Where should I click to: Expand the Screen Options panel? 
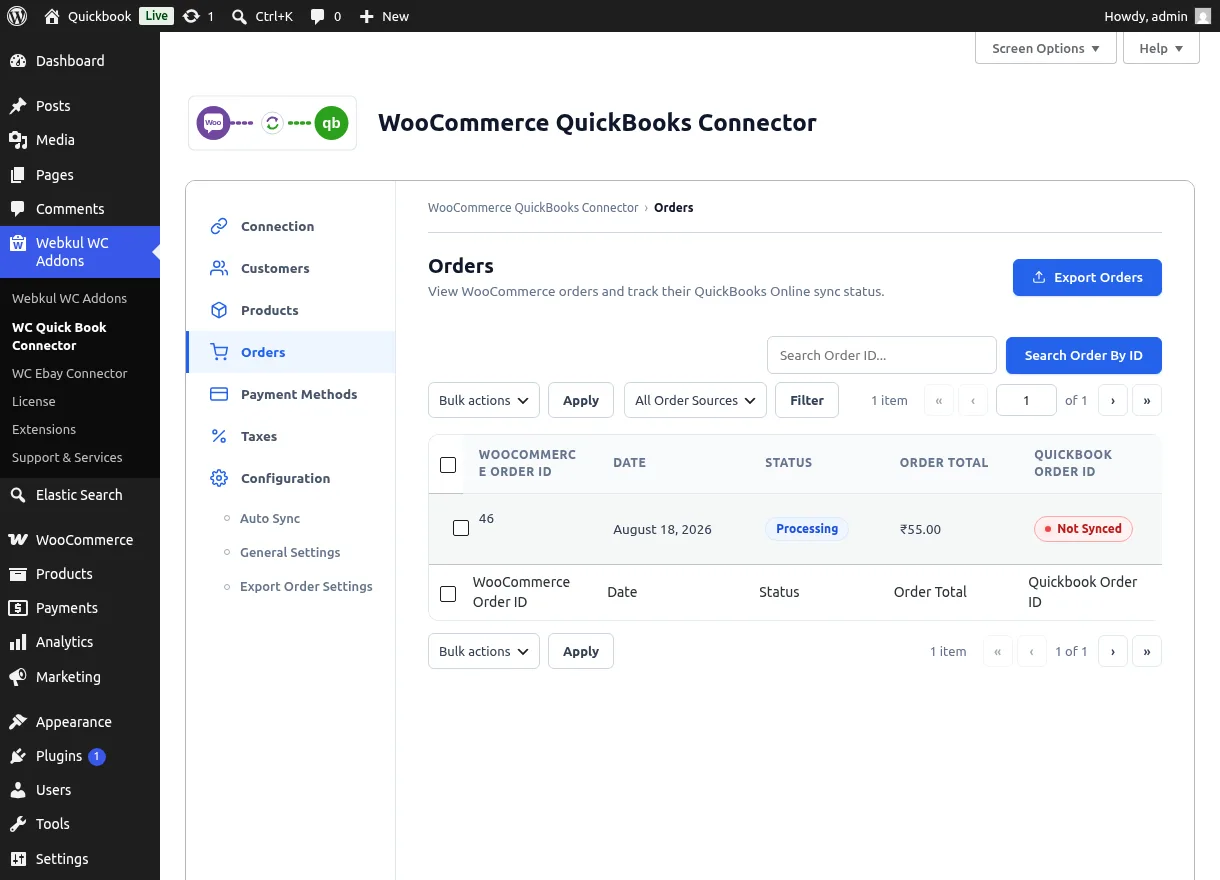(x=1046, y=48)
